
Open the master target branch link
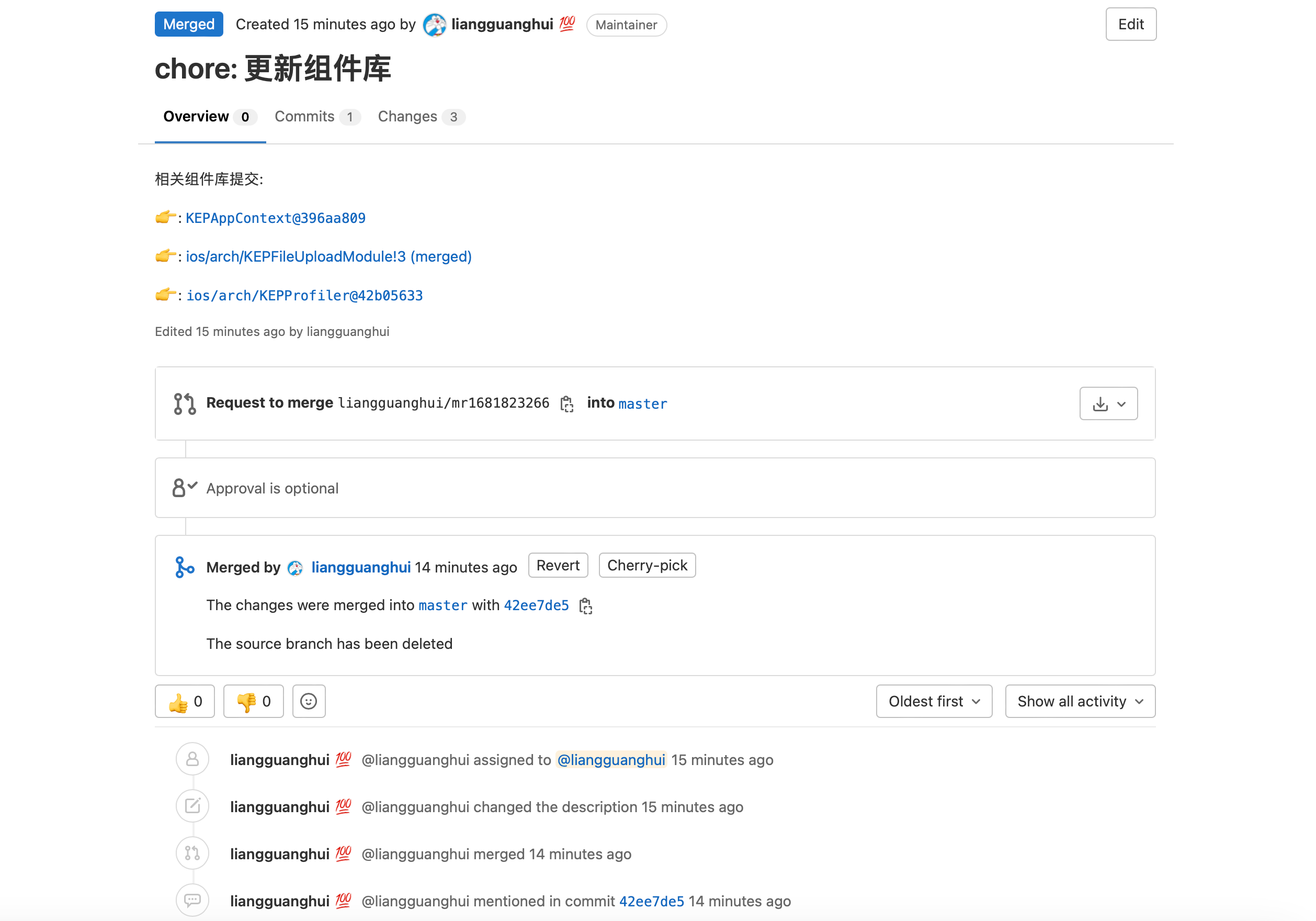[x=642, y=405]
